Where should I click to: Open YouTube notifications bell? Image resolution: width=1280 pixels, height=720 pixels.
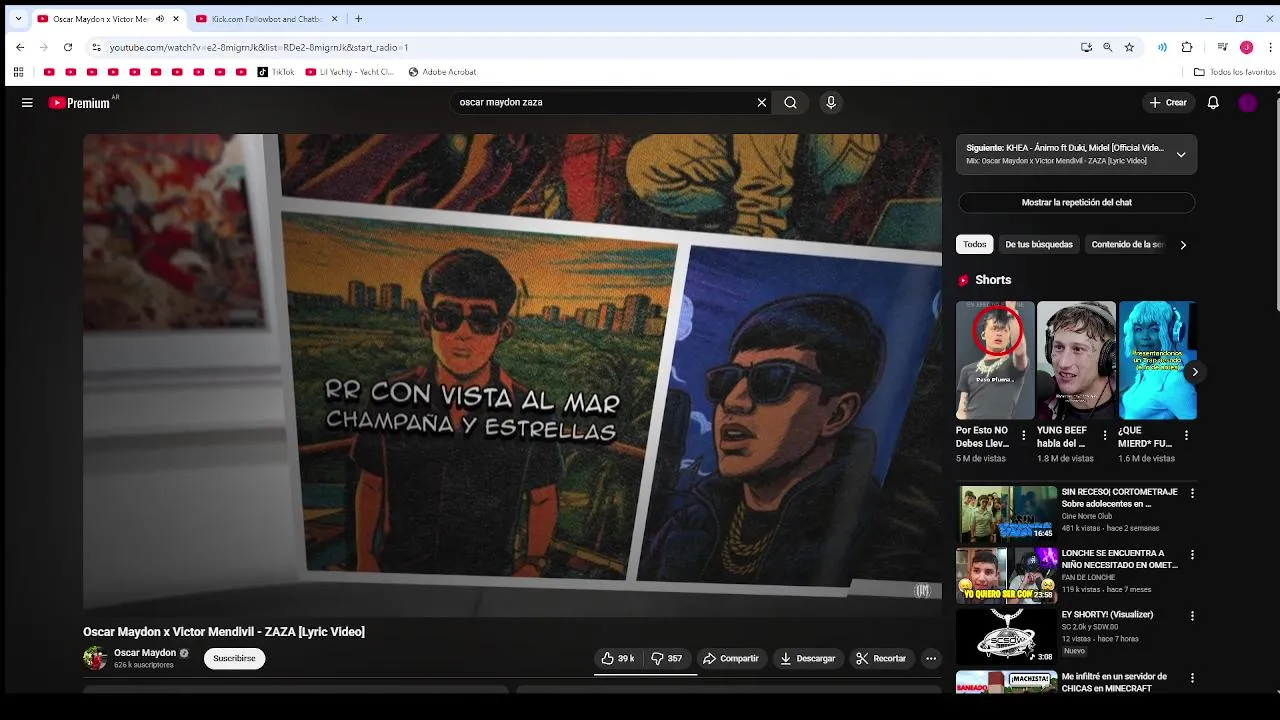(x=1213, y=102)
